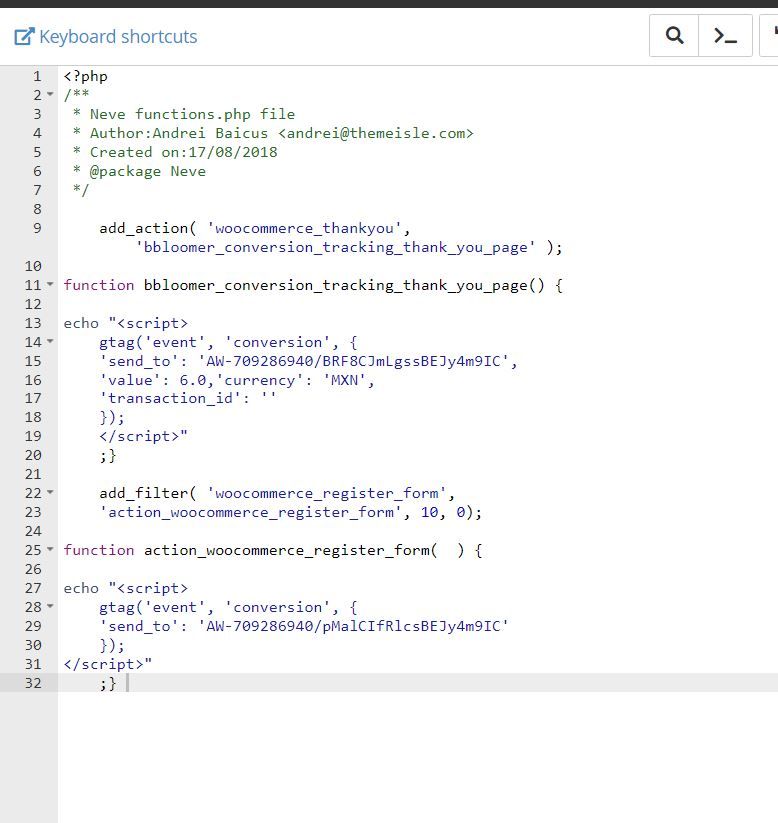Click 'Neve functions.php file' comment text
Image resolution: width=778 pixels, height=823 pixels.
coord(192,114)
